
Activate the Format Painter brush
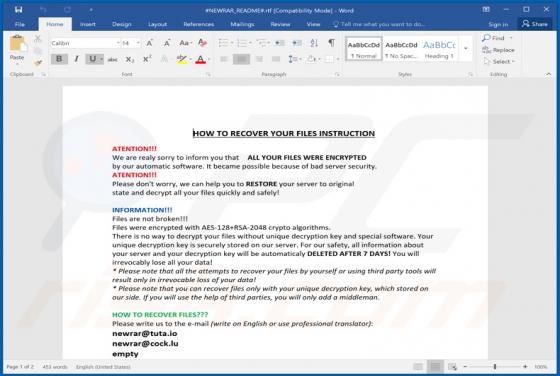click(38, 63)
